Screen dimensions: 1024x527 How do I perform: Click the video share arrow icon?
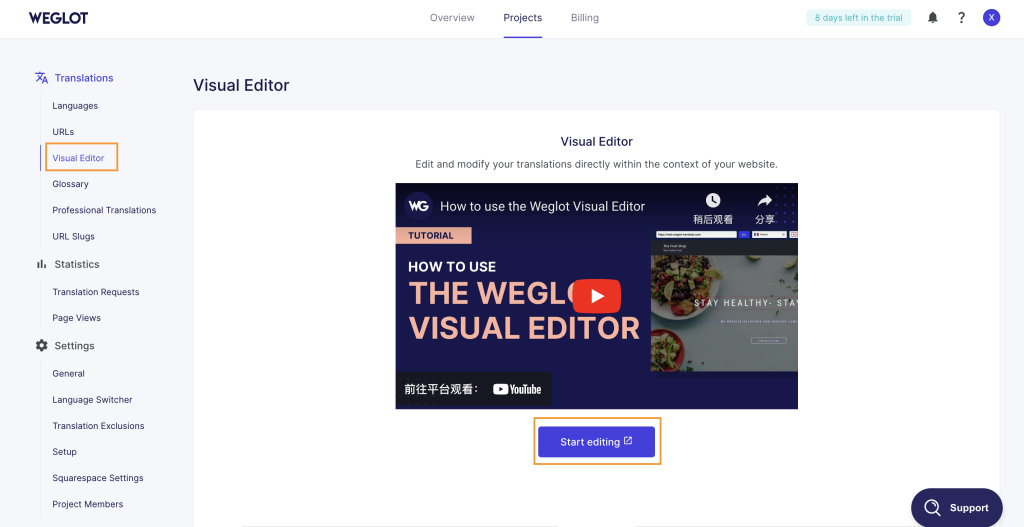click(x=764, y=201)
